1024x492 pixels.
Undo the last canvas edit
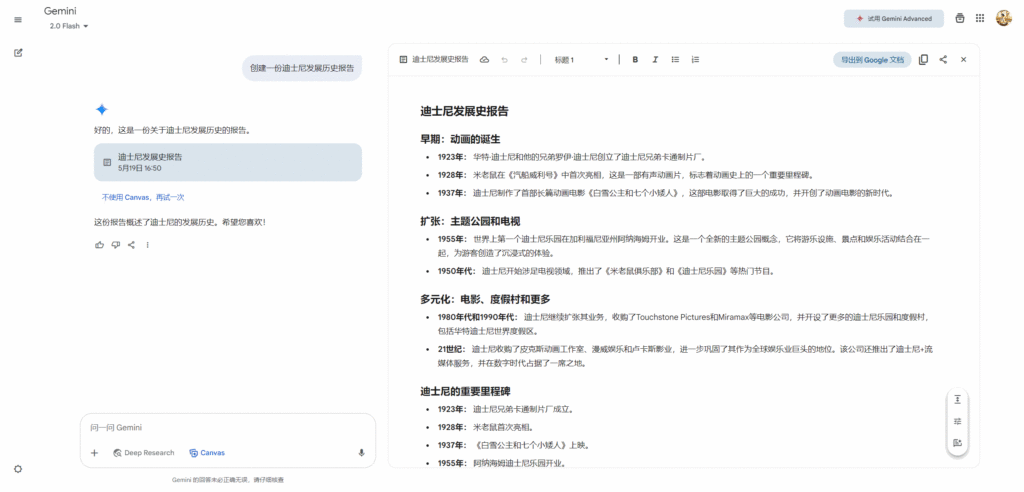tap(504, 59)
